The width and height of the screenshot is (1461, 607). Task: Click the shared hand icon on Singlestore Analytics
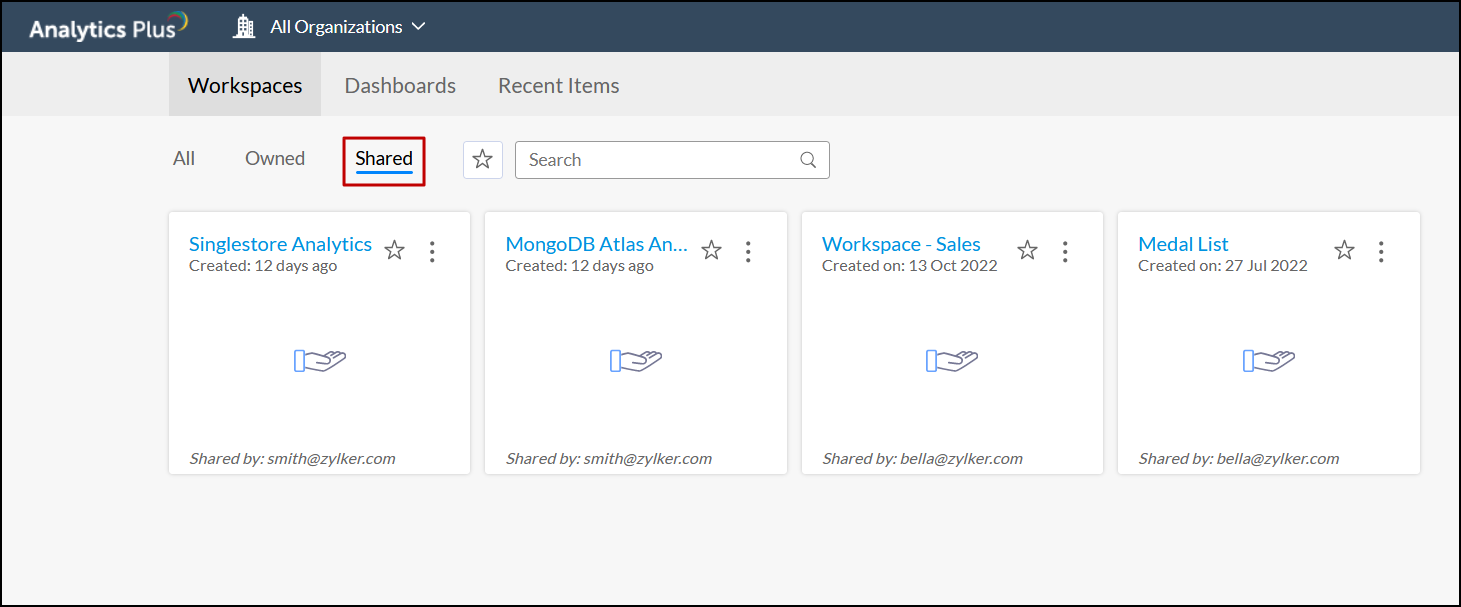320,361
